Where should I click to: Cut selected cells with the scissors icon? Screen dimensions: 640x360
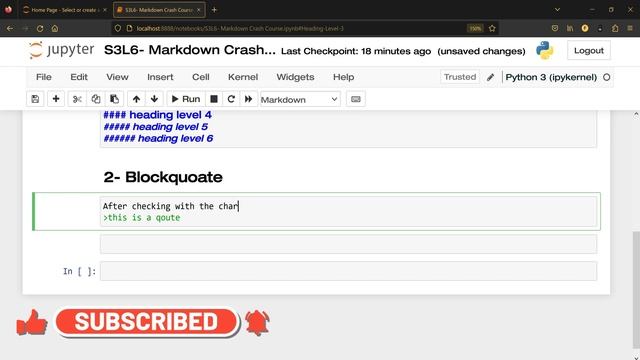click(x=77, y=99)
